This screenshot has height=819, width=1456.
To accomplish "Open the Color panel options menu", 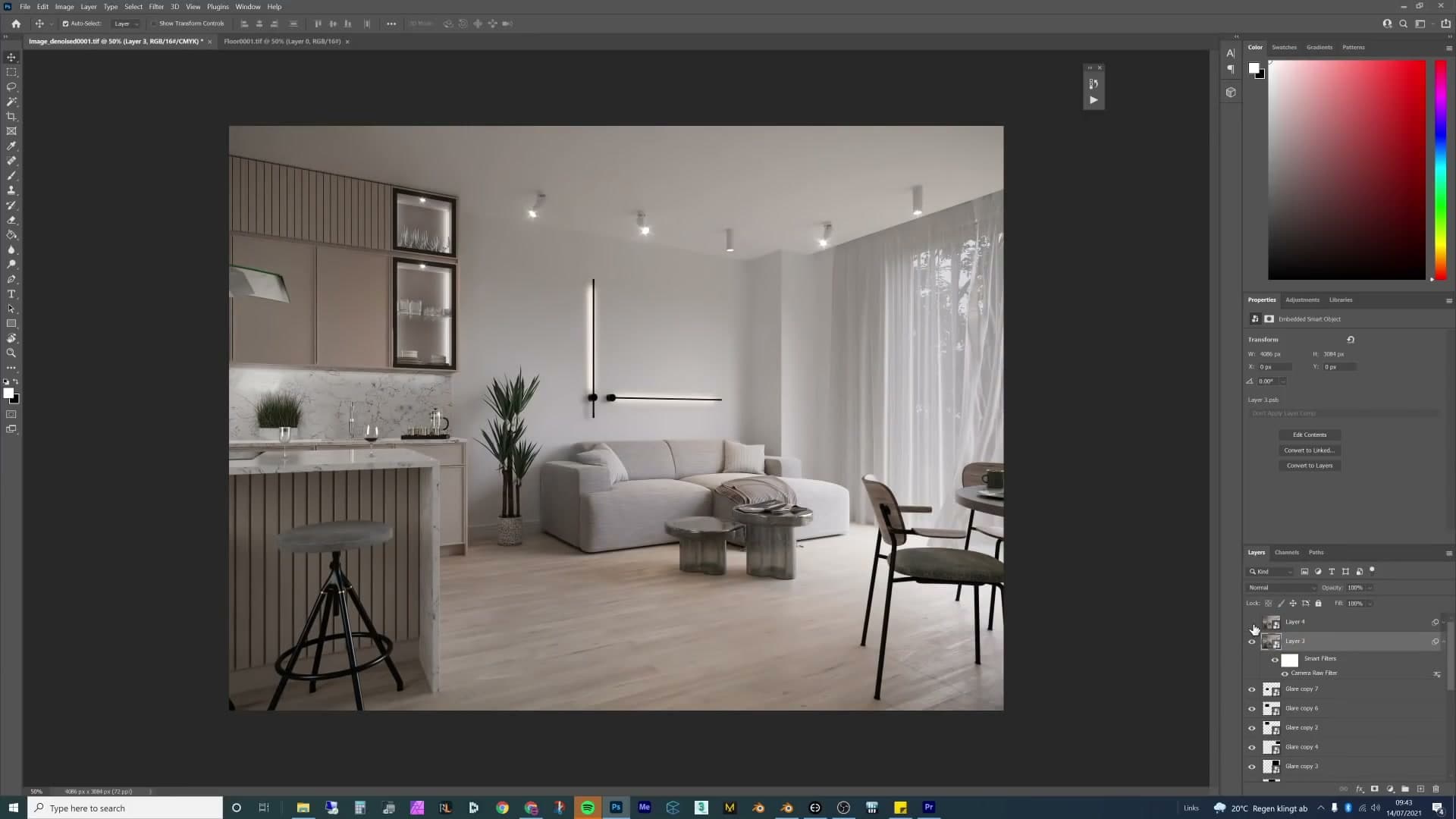I will pyautogui.click(x=1448, y=48).
